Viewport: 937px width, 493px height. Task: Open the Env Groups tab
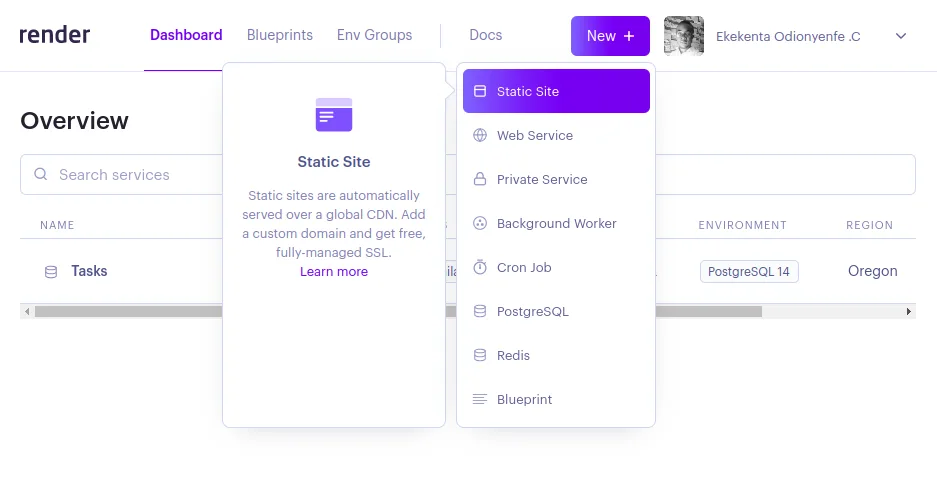(x=374, y=35)
